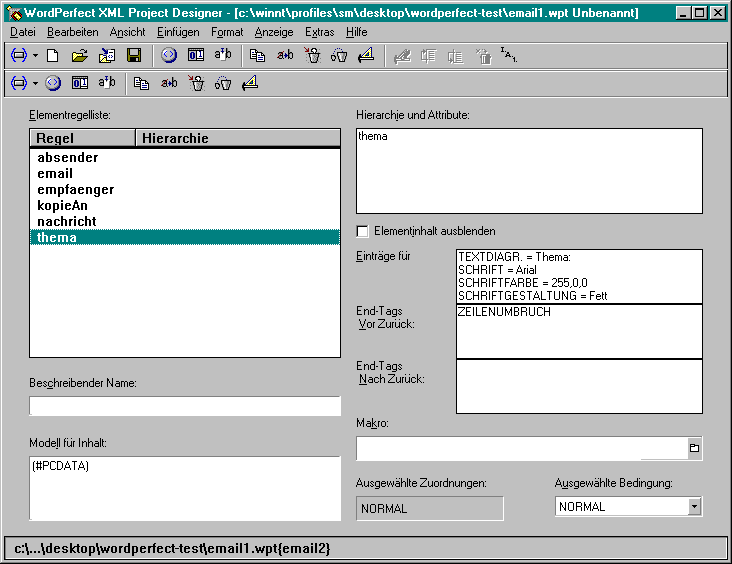
Task: Open dropdown arrow beside second toolbar parentheses icon
Action: [35, 83]
